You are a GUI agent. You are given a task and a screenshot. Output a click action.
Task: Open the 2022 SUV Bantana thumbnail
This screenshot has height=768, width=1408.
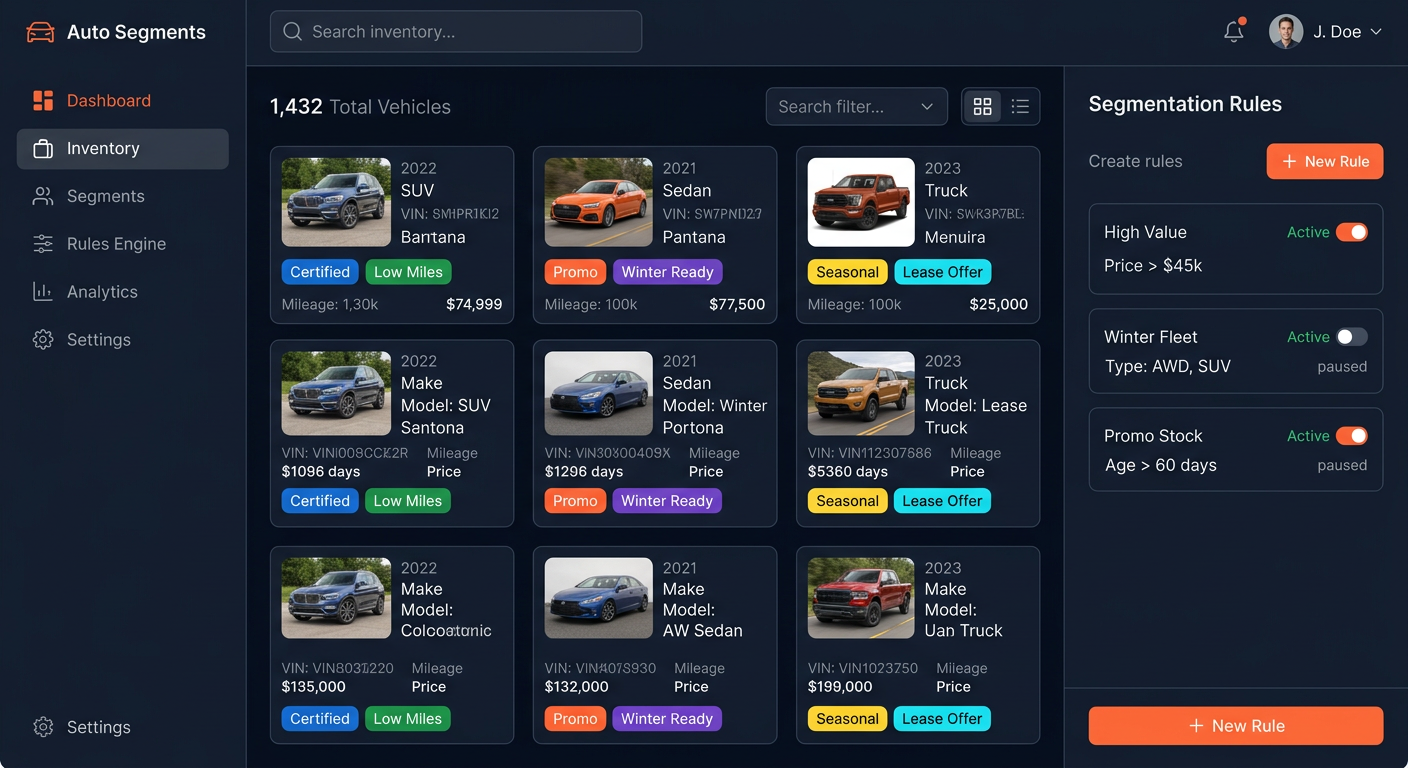point(336,202)
